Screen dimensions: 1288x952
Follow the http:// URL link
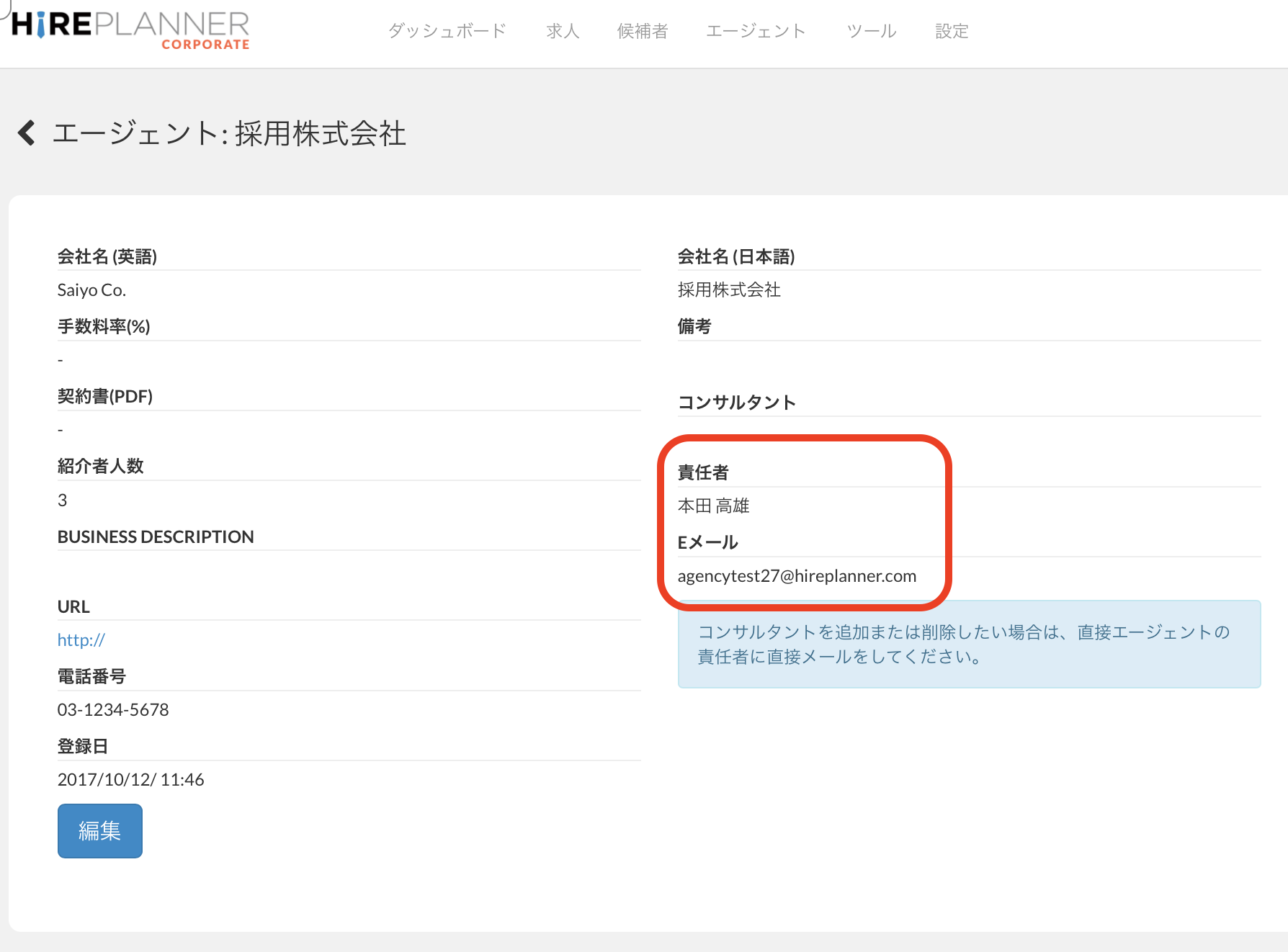point(81,639)
